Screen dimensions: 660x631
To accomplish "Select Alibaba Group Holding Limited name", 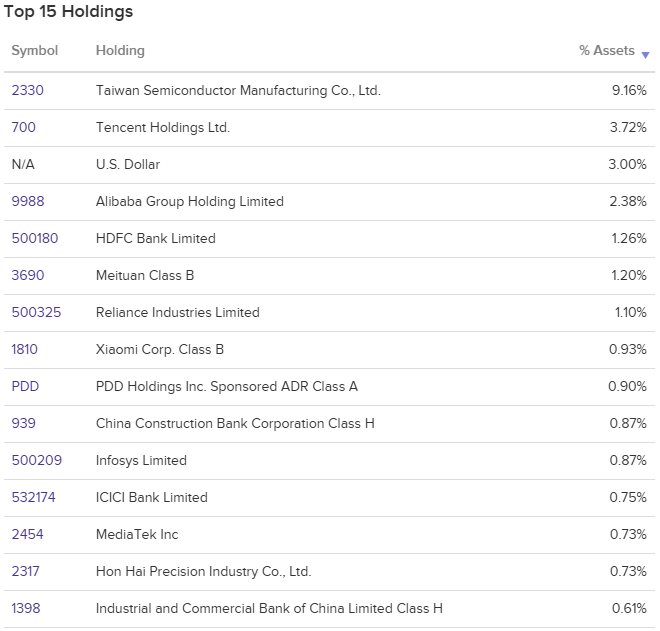I will tap(190, 201).
